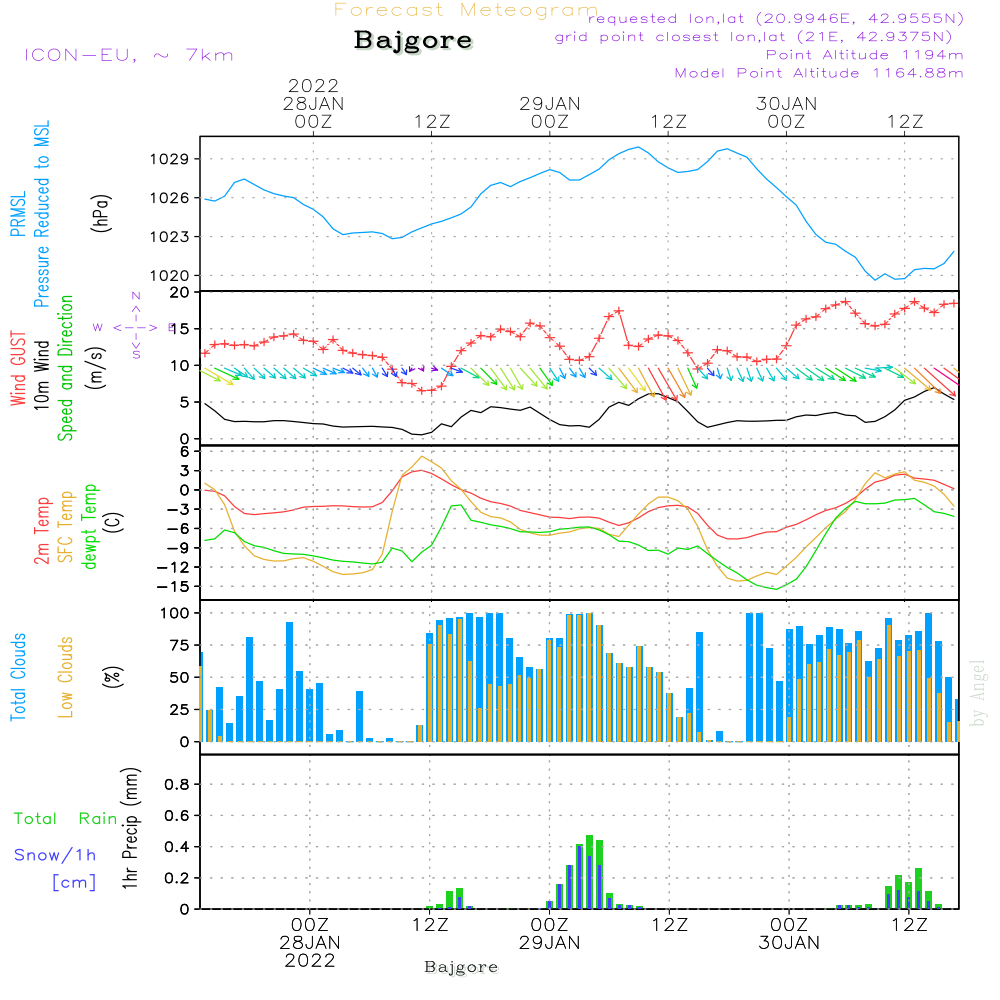Image resolution: width=1000 pixels, height=1000 pixels.
Task: Click the '(hPa)' unit label
Action: point(101,213)
